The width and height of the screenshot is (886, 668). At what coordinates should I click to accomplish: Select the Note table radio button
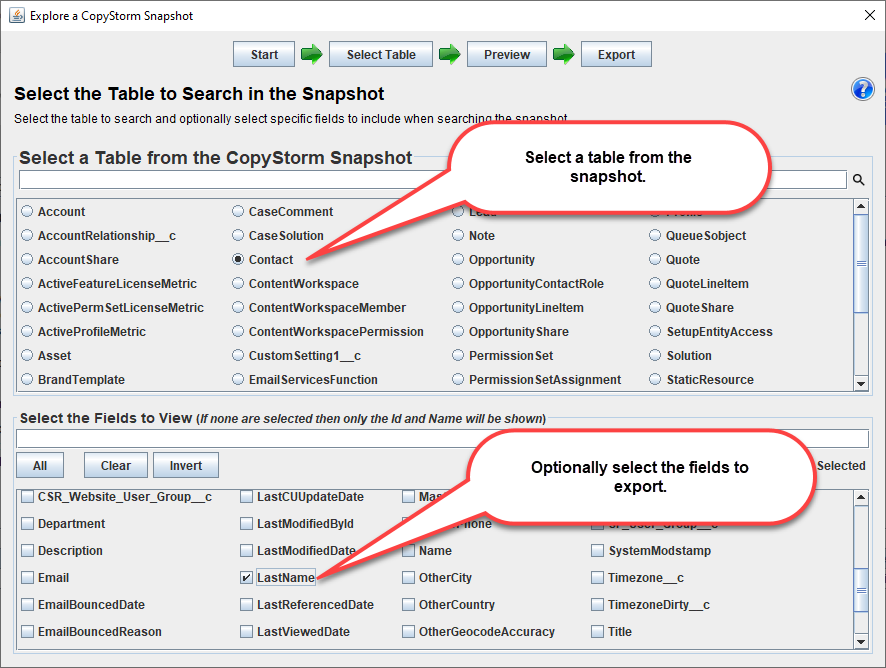[x=458, y=235]
